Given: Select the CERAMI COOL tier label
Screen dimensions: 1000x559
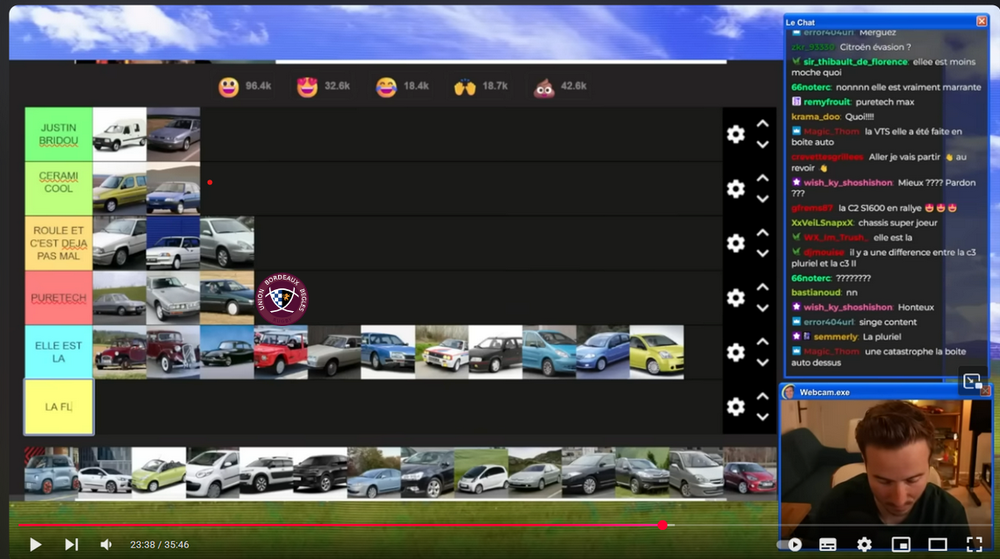Looking at the screenshot, I should coord(59,189).
